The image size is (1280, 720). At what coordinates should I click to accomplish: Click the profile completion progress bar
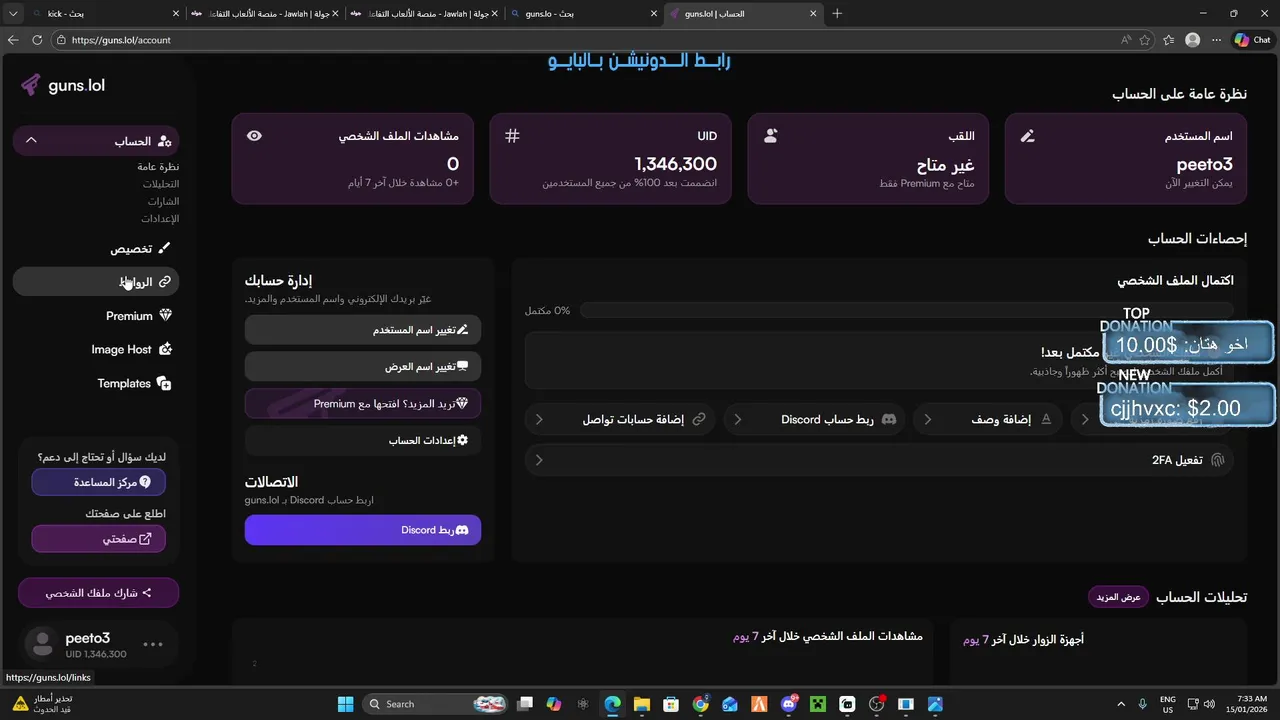point(906,311)
